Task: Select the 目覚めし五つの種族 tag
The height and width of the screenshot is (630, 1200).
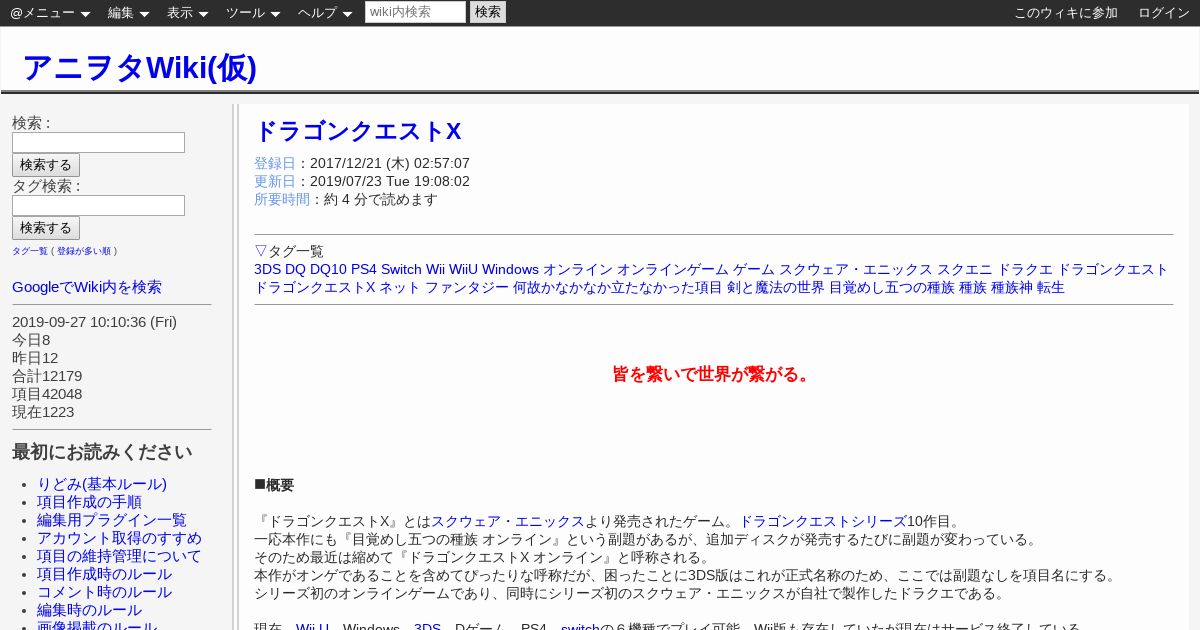Action: point(892,287)
